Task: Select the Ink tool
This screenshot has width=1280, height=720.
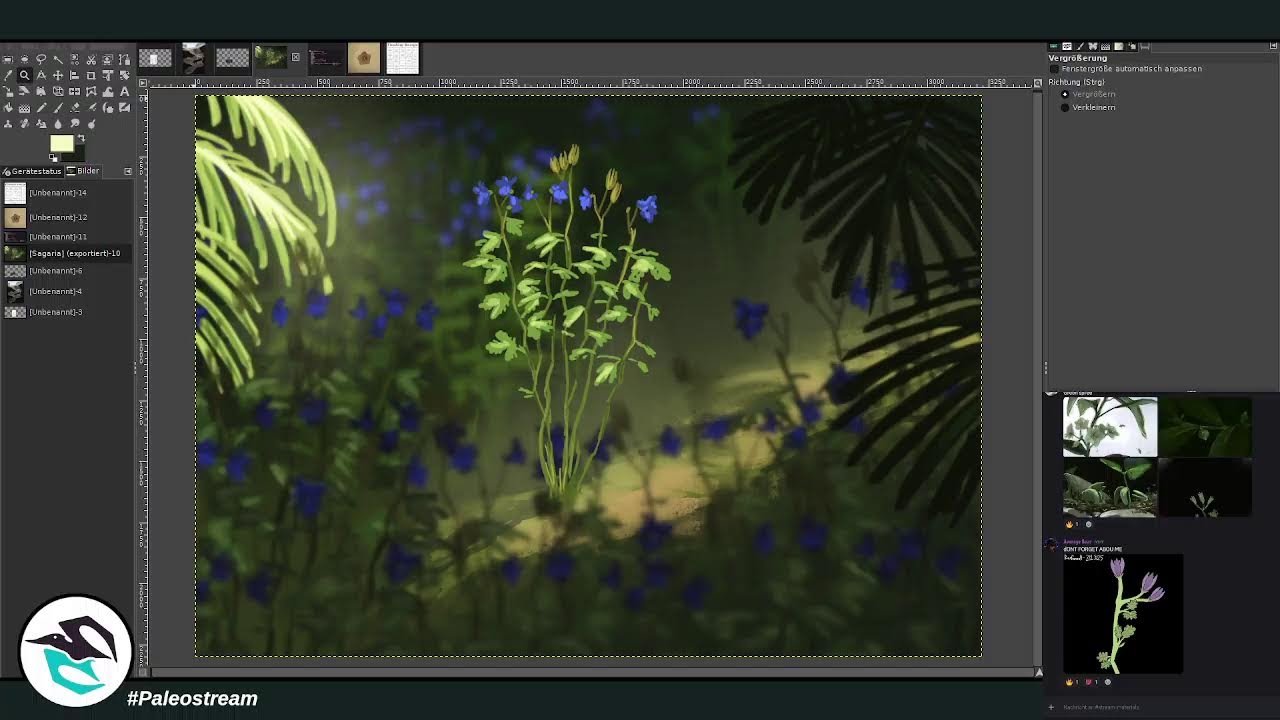Action: (x=108, y=108)
